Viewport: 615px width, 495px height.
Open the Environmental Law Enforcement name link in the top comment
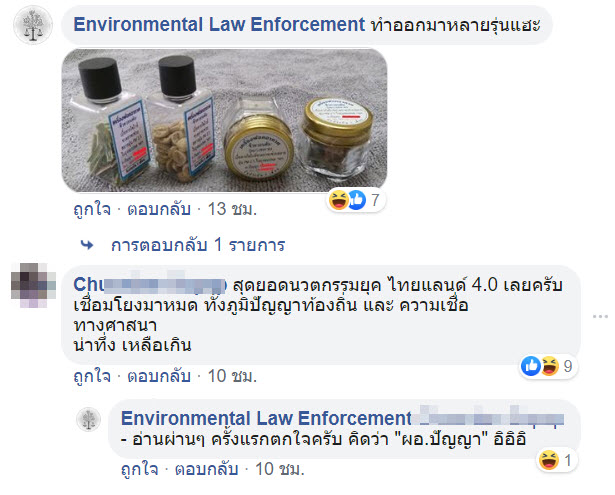[219, 25]
